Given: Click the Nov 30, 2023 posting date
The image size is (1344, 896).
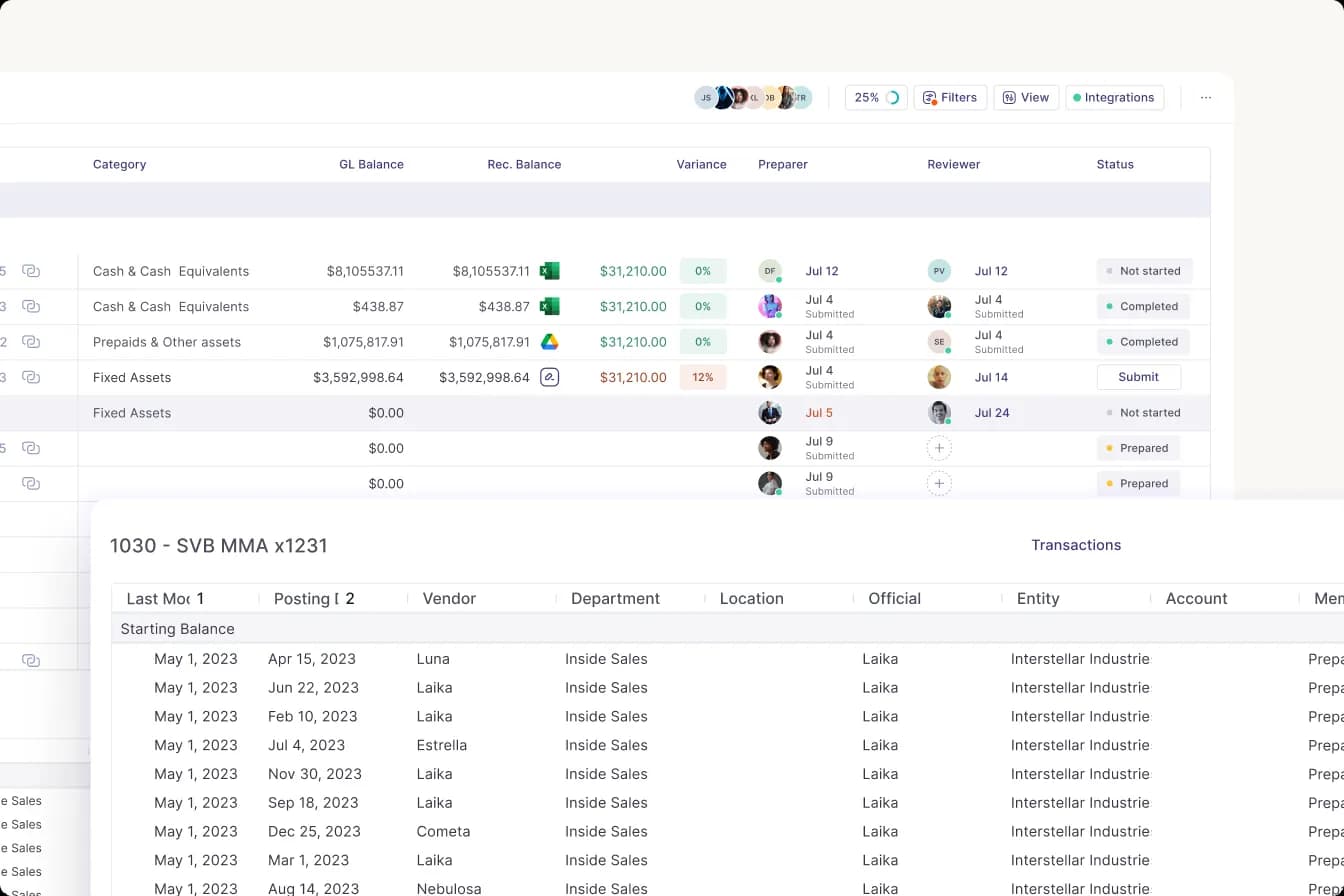Looking at the screenshot, I should [314, 774].
